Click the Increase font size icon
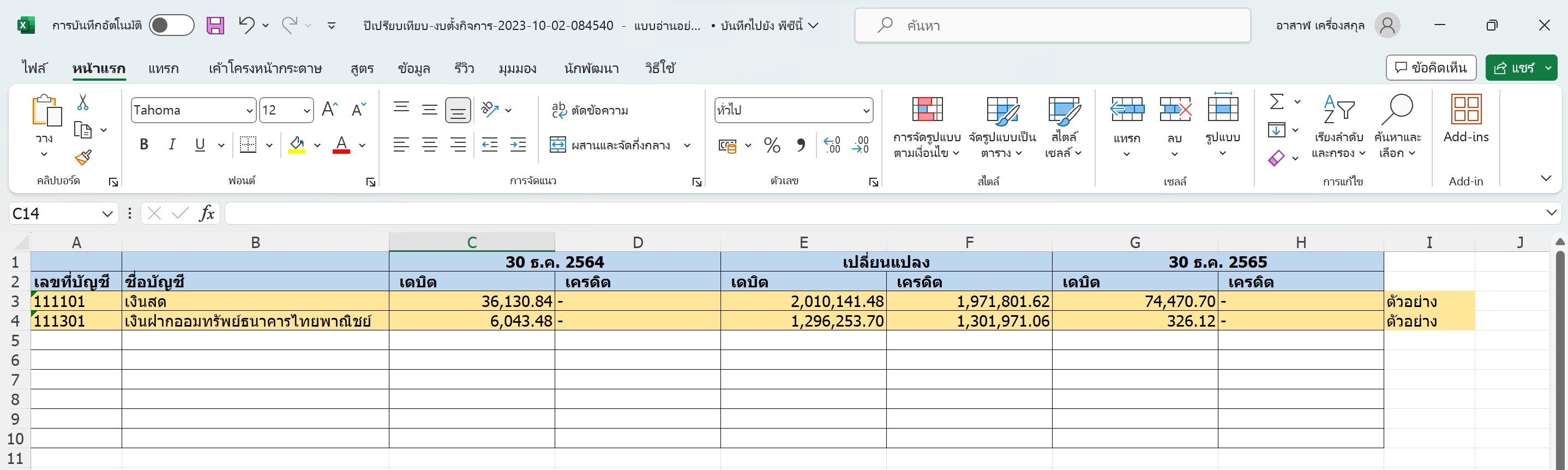Image resolution: width=1568 pixels, height=470 pixels. 329,110
